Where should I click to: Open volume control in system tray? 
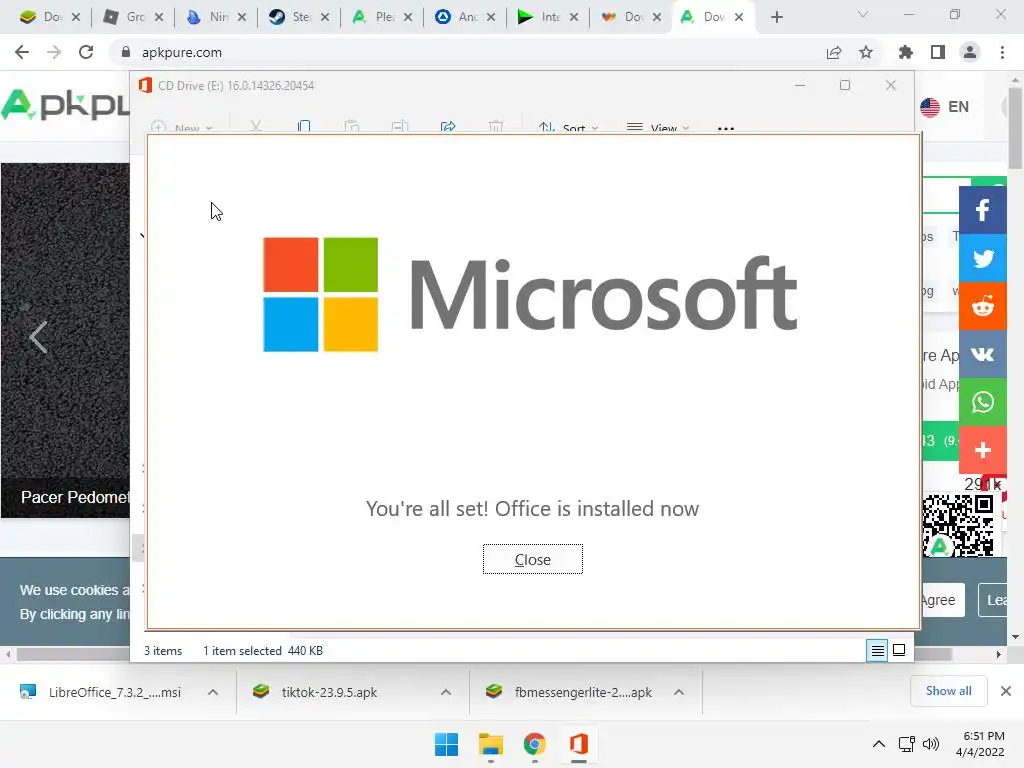[x=931, y=744]
